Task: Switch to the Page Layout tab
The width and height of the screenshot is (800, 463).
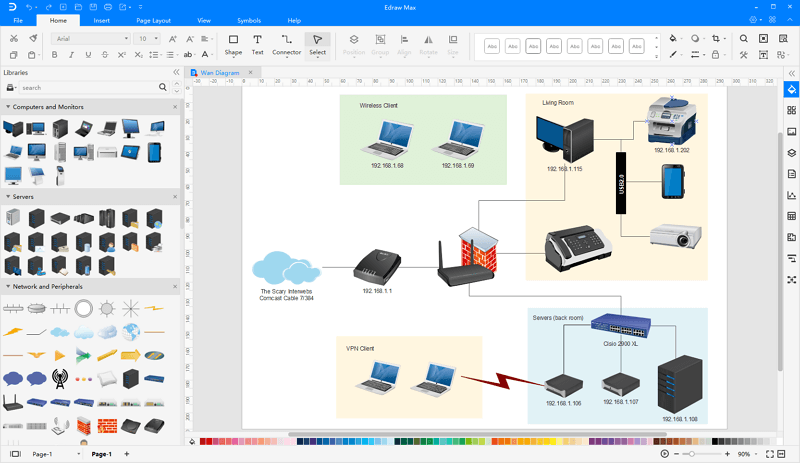Action: [x=154, y=20]
